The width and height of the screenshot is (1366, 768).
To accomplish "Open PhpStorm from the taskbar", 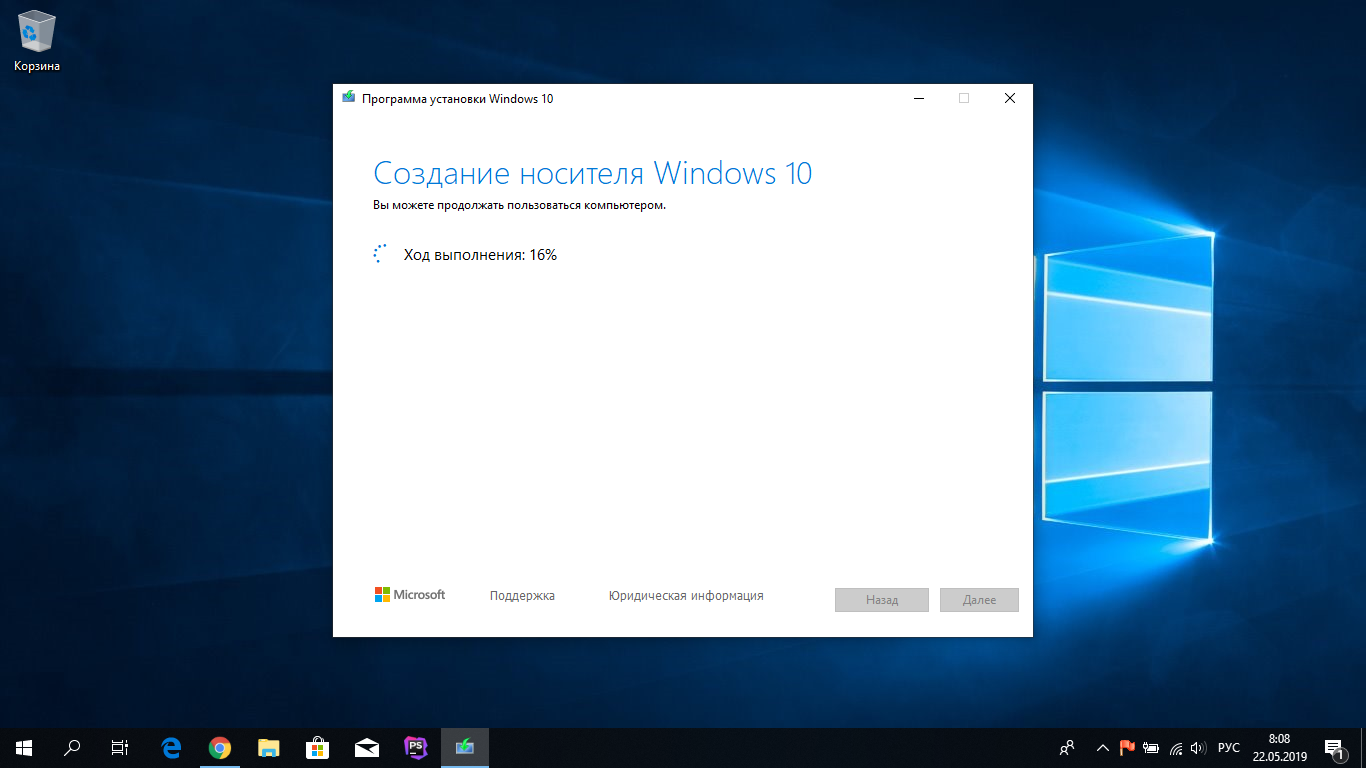I will 416,748.
